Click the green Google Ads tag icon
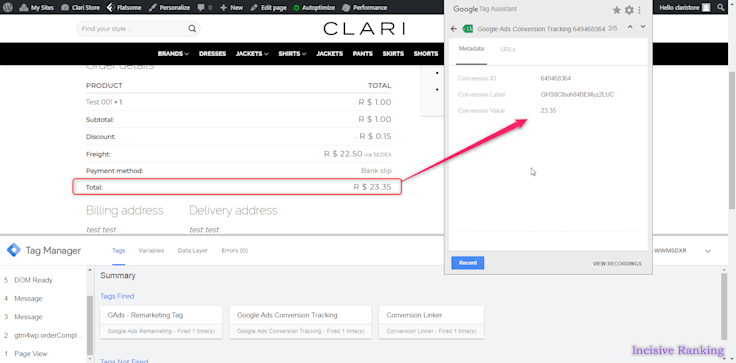The image size is (736, 363). pos(467,29)
